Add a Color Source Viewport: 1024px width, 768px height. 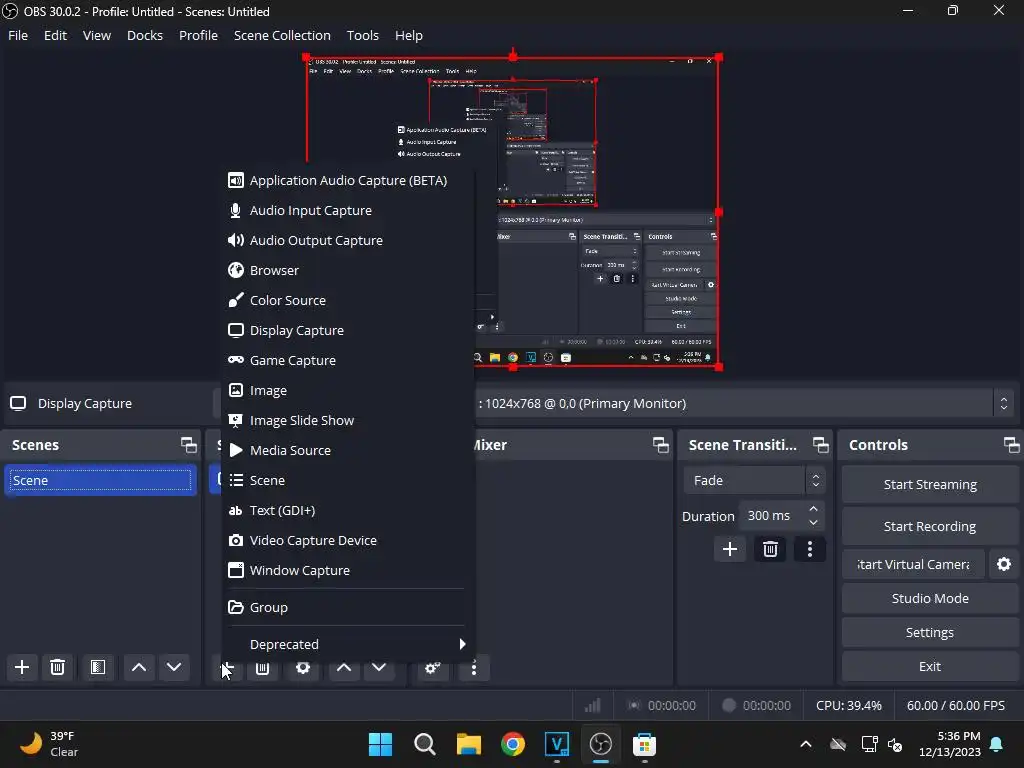tap(347, 300)
